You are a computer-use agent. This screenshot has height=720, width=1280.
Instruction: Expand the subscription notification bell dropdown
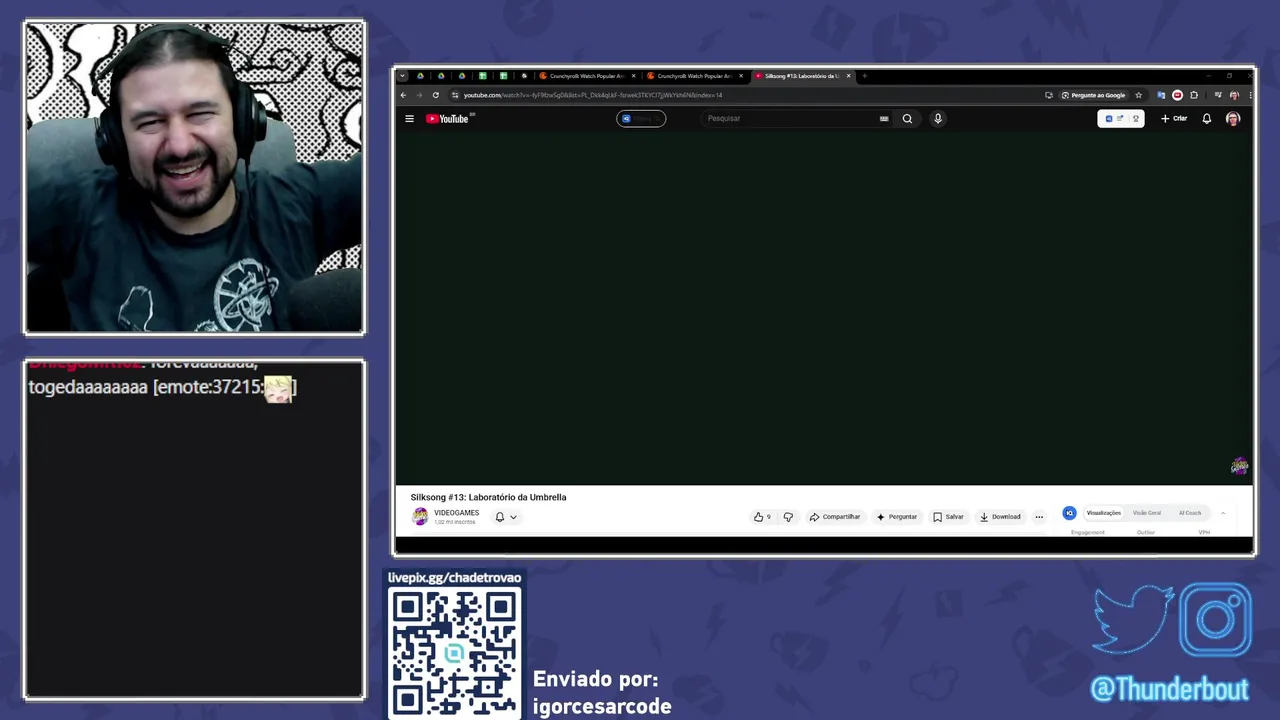(x=505, y=517)
